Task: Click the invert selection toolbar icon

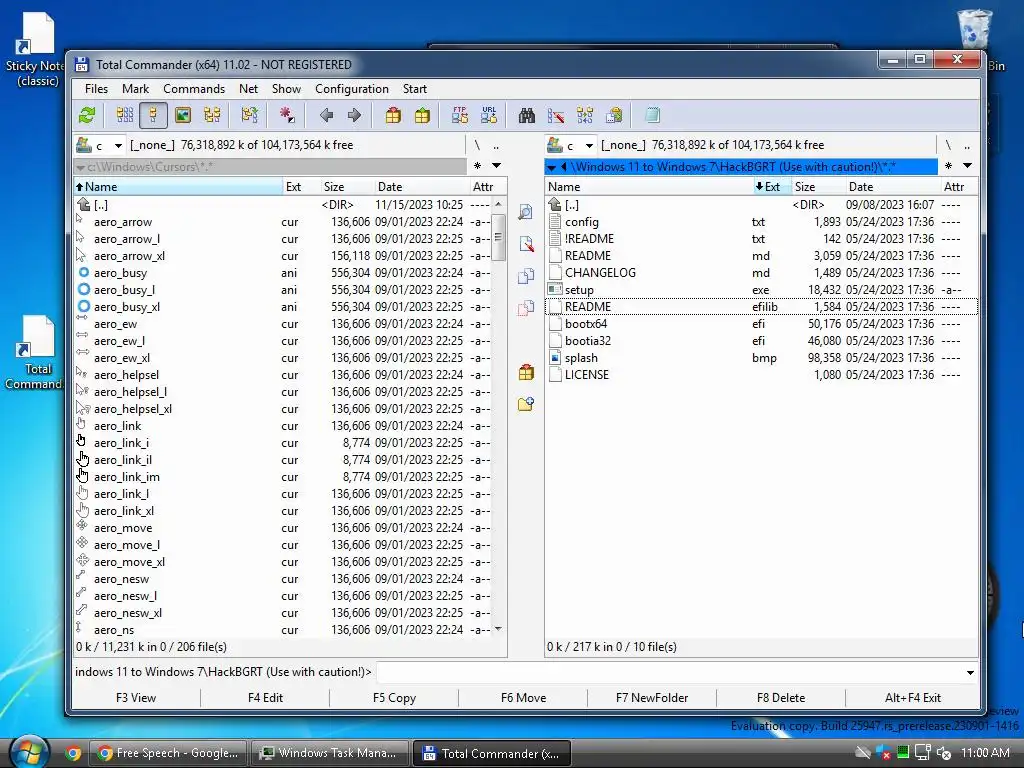Action: (249, 116)
